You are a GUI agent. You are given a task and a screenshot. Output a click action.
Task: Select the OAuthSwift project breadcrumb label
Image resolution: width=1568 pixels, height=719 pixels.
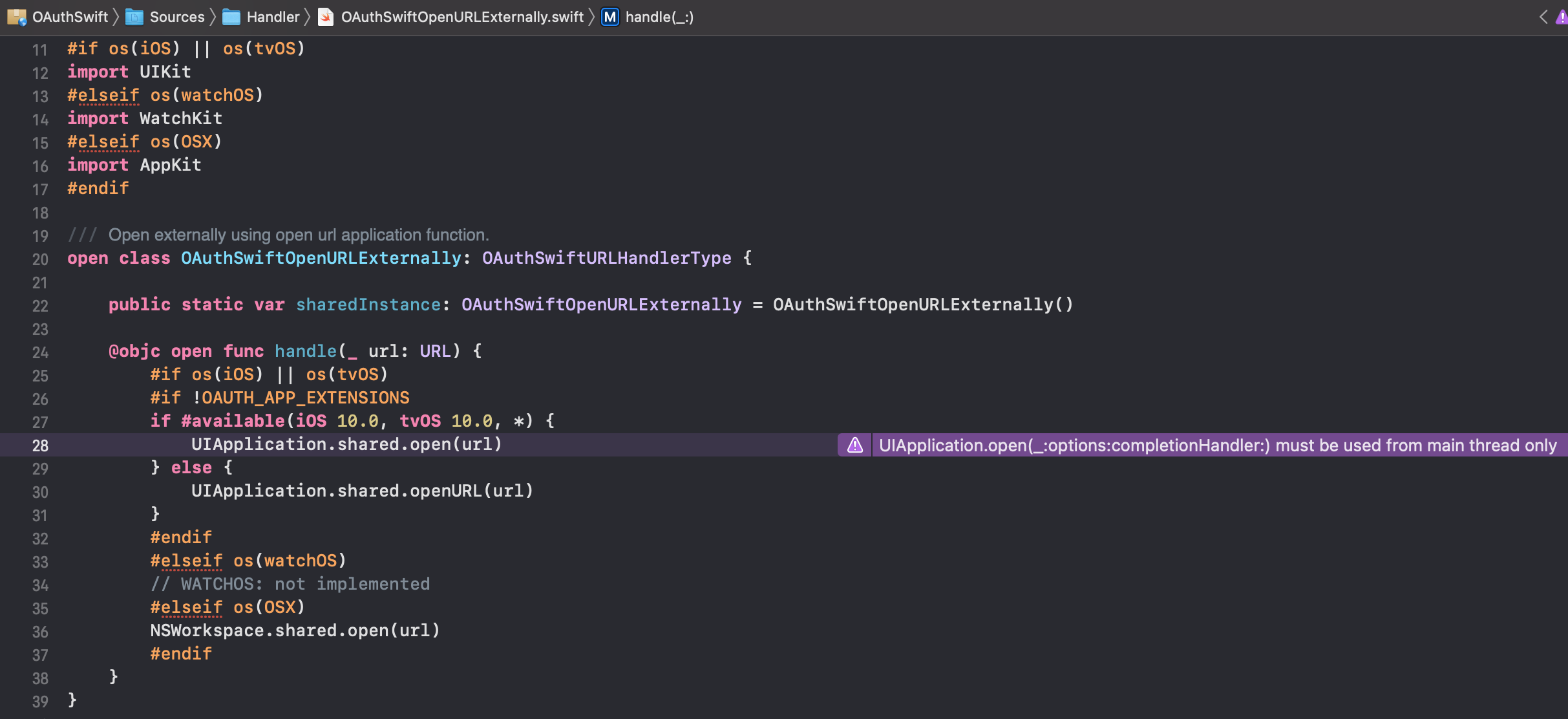point(70,17)
